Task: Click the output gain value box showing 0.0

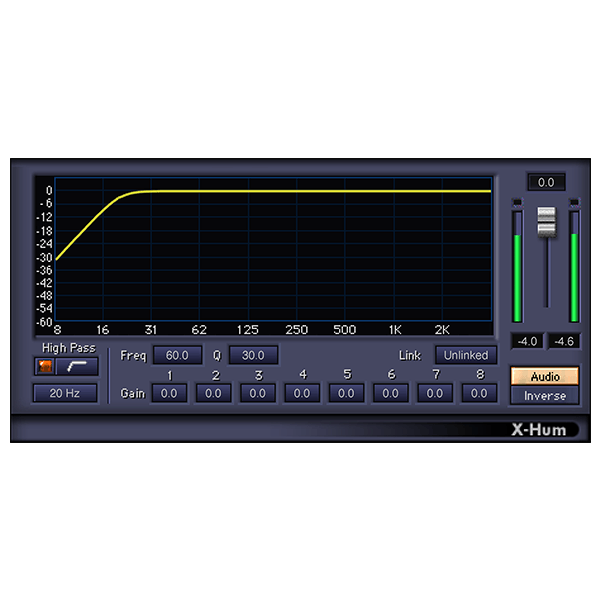Action: (x=546, y=182)
